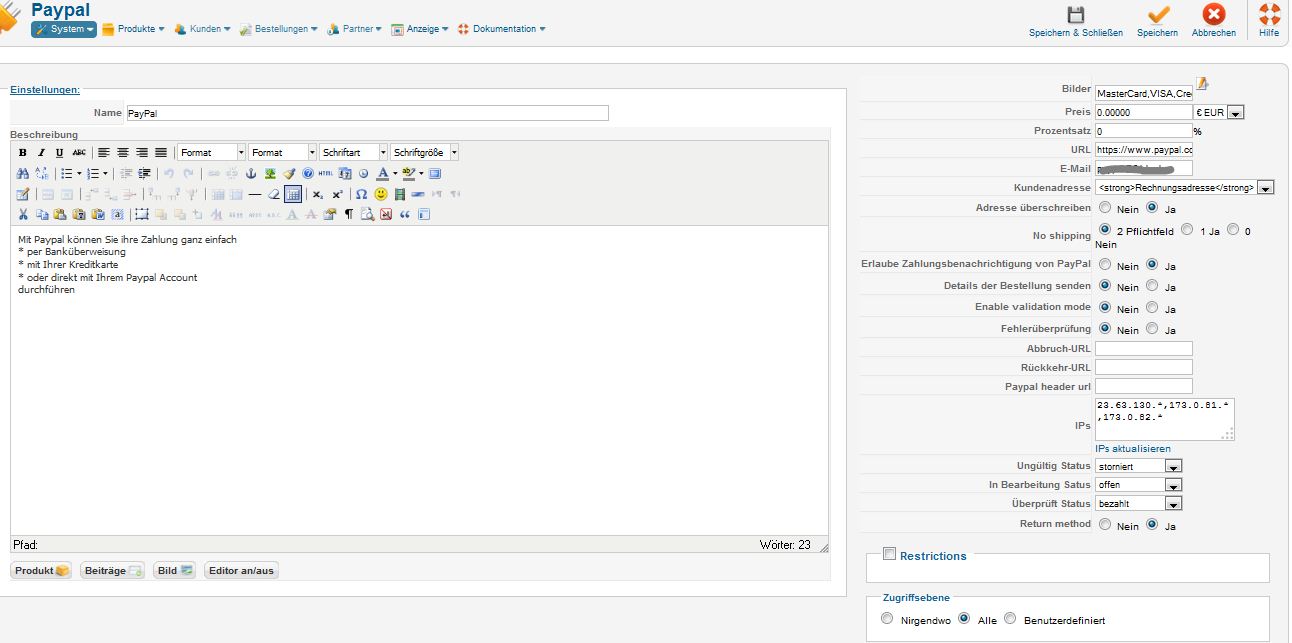
Task: Open the Anzeige menu
Action: pos(420,30)
